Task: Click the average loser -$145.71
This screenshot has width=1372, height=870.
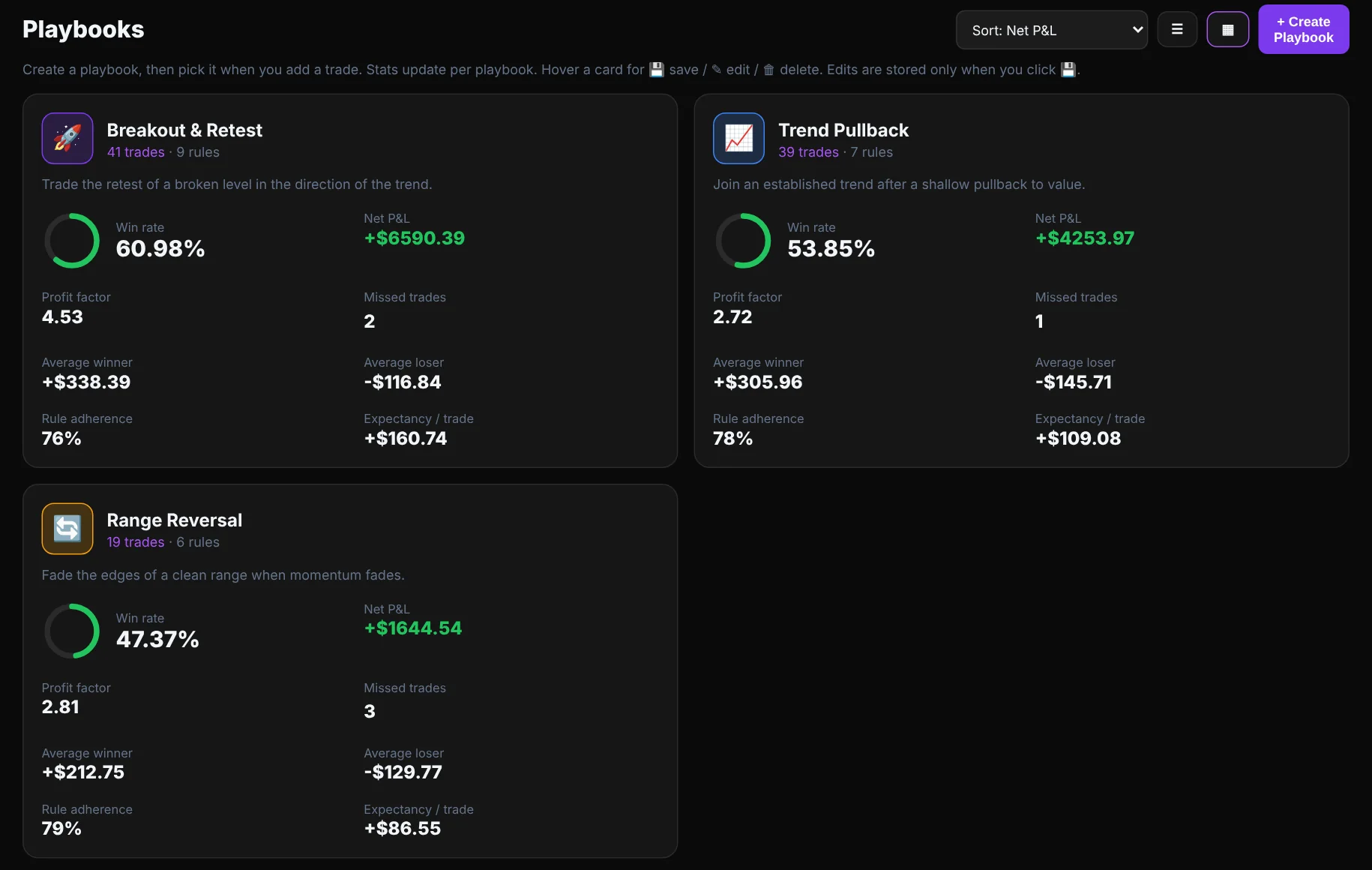Action: pyautogui.click(x=1074, y=382)
